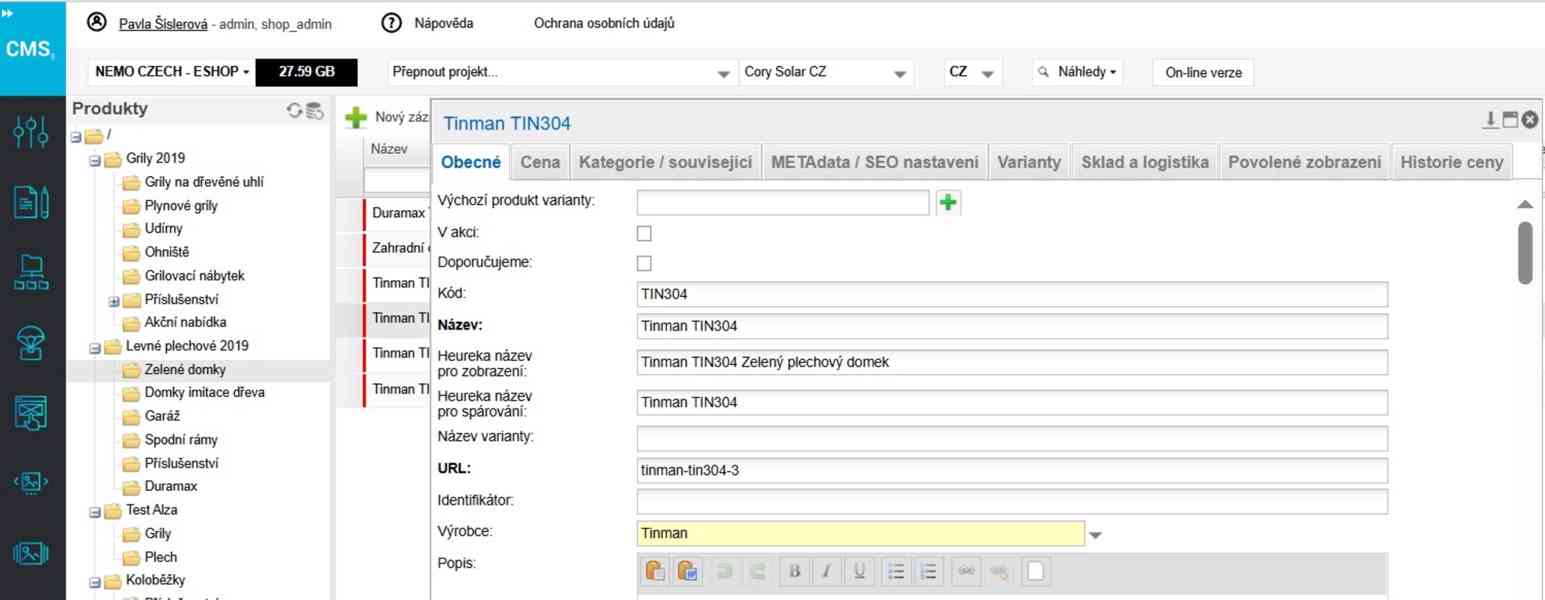Open the settings sliders icon in sidebar
The height and width of the screenshot is (600, 1545).
(x=31, y=130)
